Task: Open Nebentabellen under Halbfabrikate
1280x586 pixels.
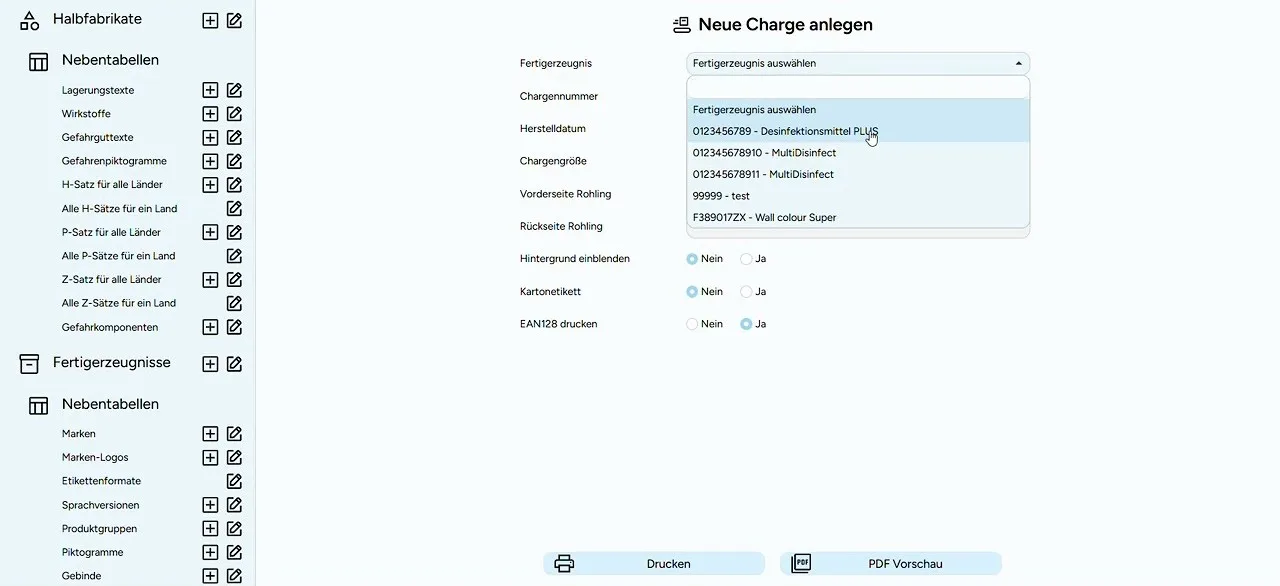Action: click(x=110, y=60)
